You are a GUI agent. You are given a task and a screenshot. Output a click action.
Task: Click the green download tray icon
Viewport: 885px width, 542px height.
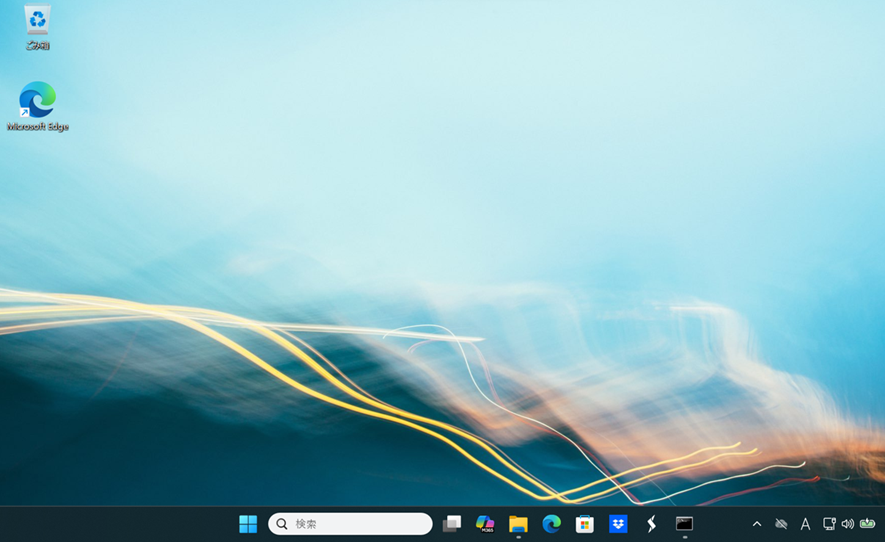tap(867, 524)
